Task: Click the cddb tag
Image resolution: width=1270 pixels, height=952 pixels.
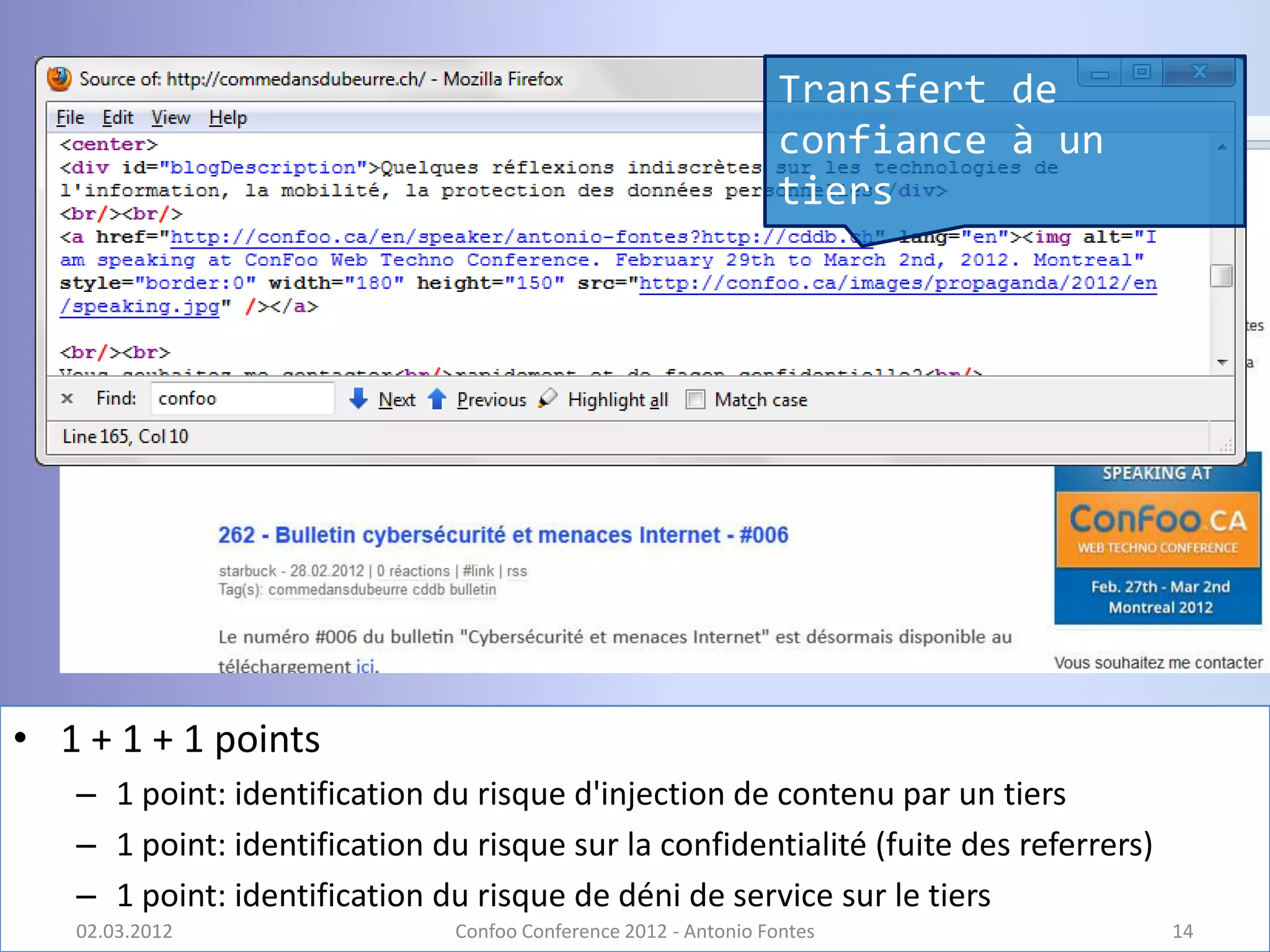Action: (429, 589)
